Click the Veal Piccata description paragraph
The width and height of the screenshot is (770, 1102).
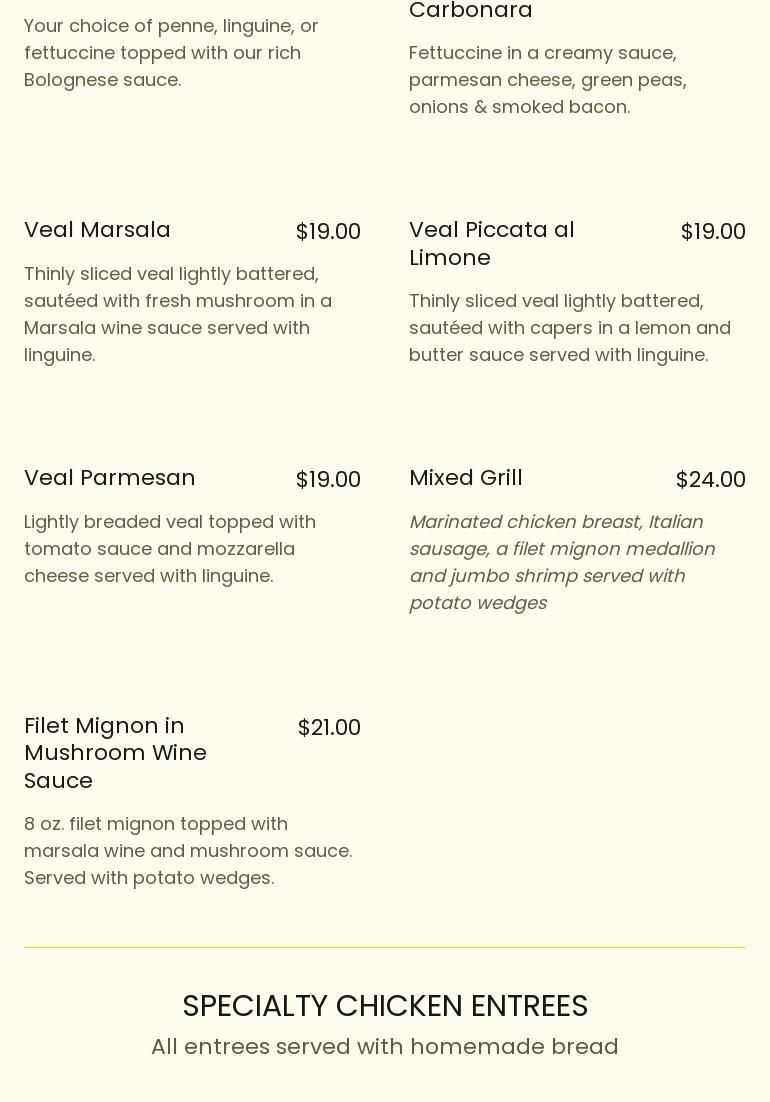click(570, 328)
